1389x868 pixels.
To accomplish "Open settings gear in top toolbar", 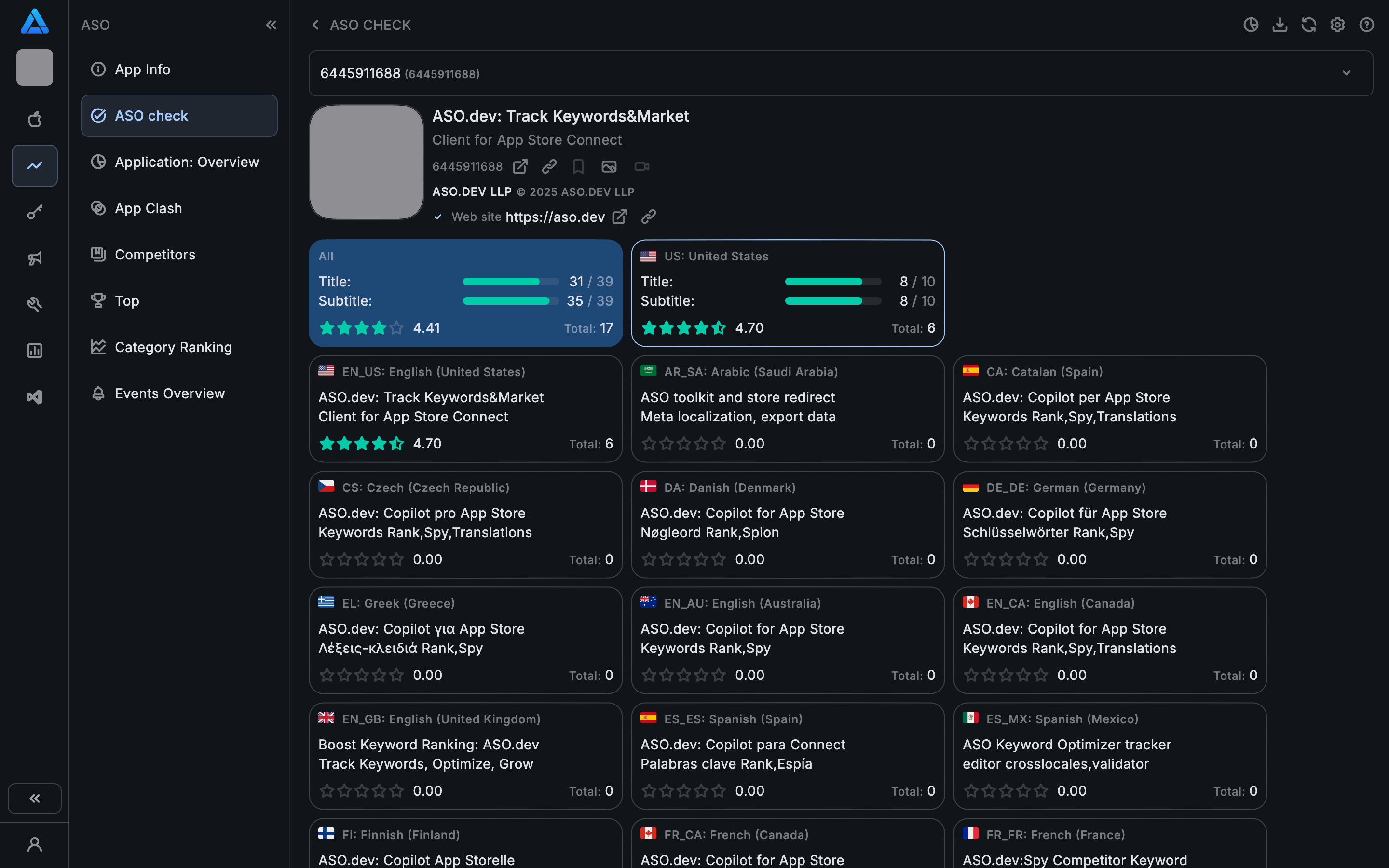I will 1337,25.
